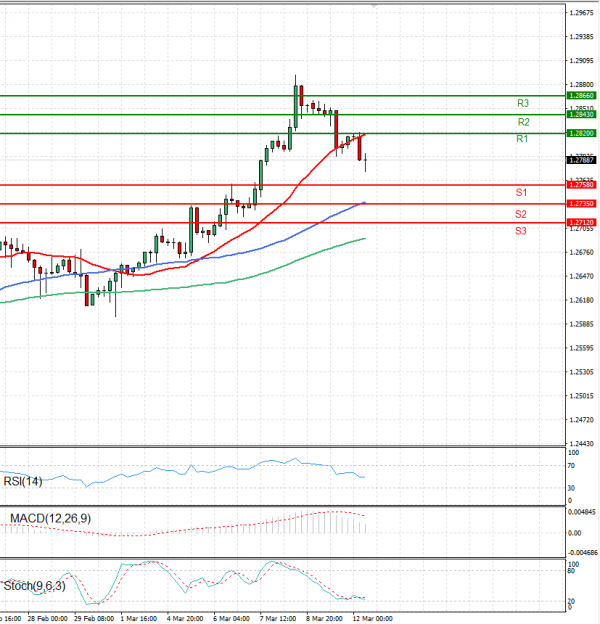Viewport: 600px width, 624px height.
Task: Select the S2 support label
Action: tap(521, 214)
